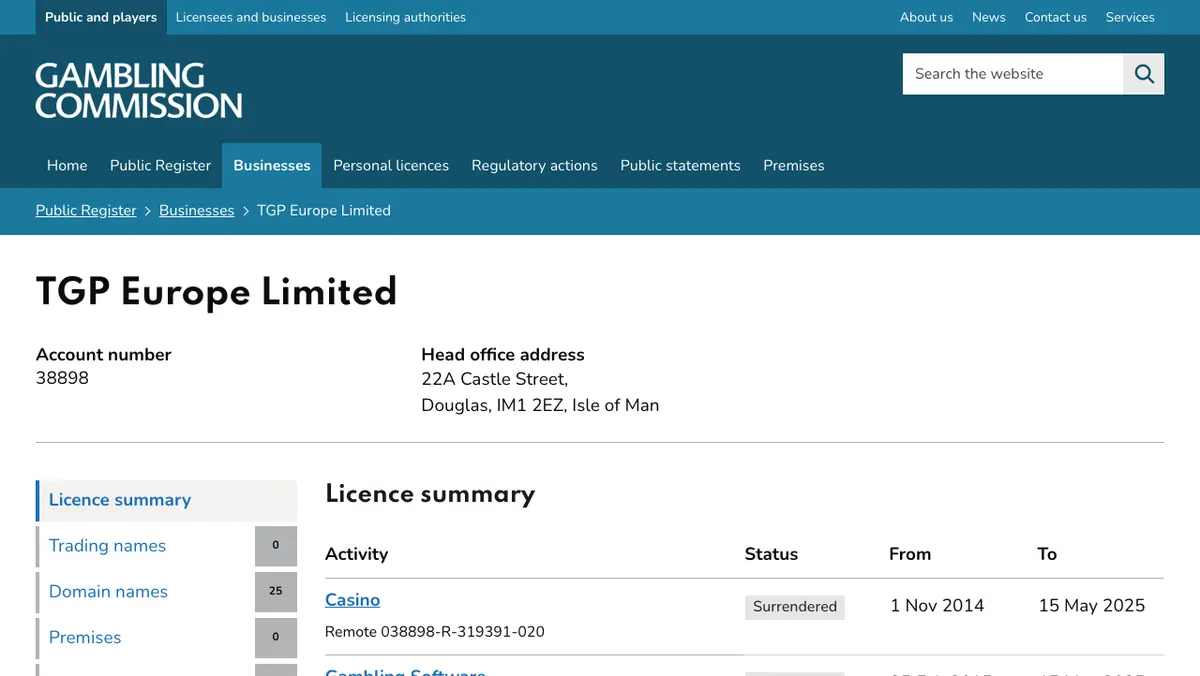
Task: Click the From date 1 Nov 2014
Action: coord(937,606)
